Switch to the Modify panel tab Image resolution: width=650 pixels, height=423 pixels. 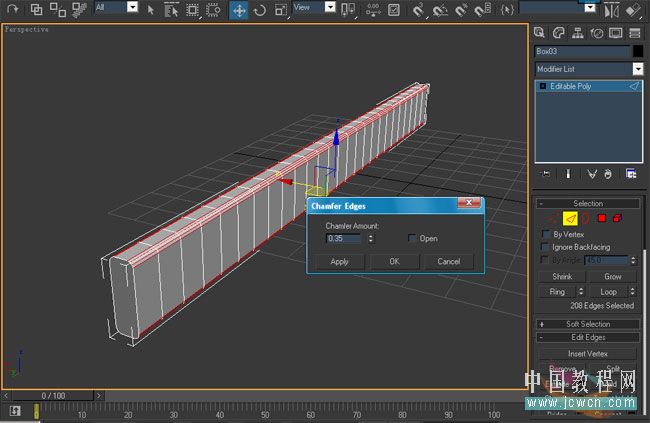[559, 33]
